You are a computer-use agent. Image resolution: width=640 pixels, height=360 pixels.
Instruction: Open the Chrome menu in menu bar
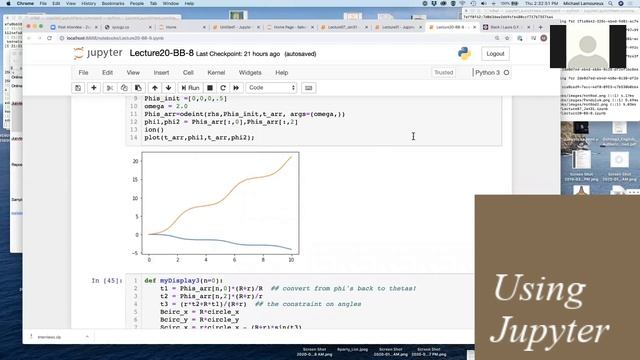click(25, 3)
